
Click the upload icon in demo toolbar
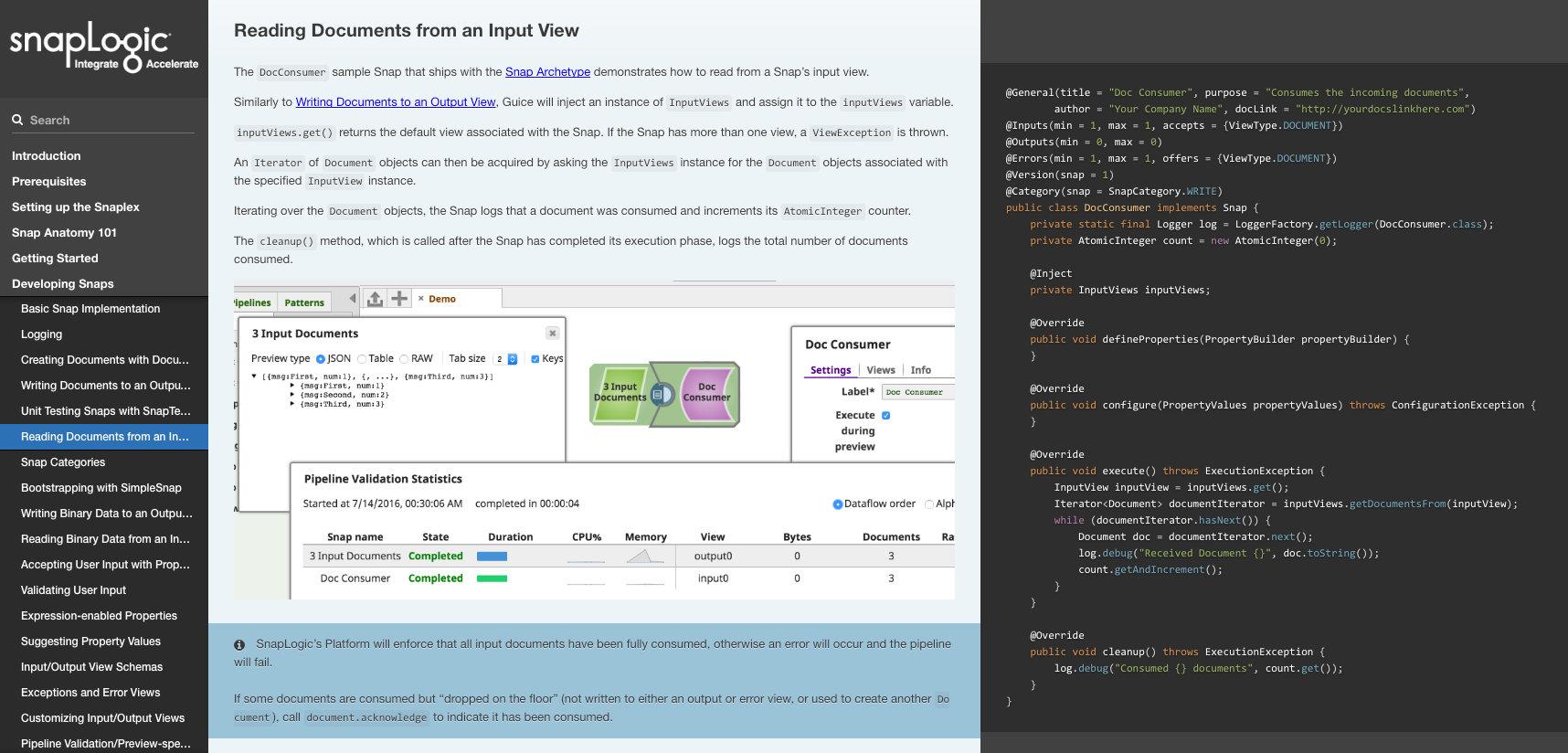(x=375, y=299)
